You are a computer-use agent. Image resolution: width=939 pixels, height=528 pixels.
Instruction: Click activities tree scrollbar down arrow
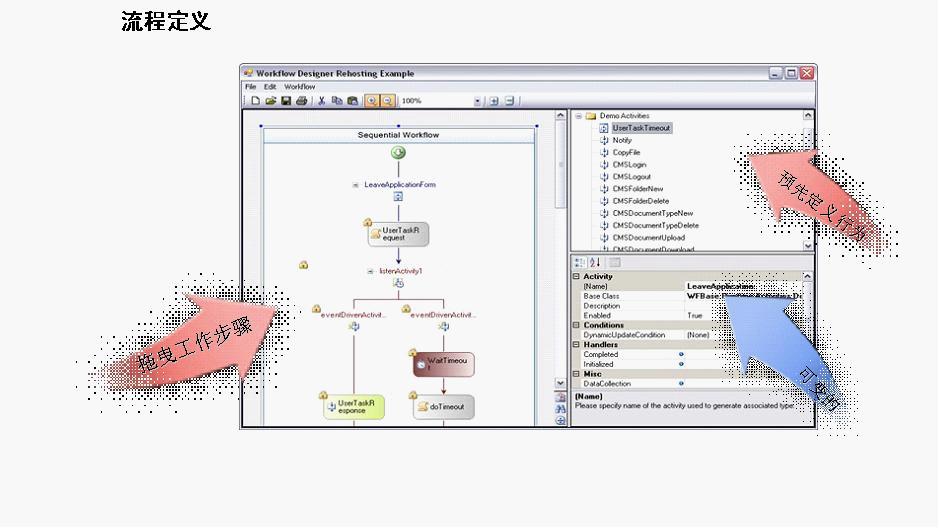click(x=808, y=245)
